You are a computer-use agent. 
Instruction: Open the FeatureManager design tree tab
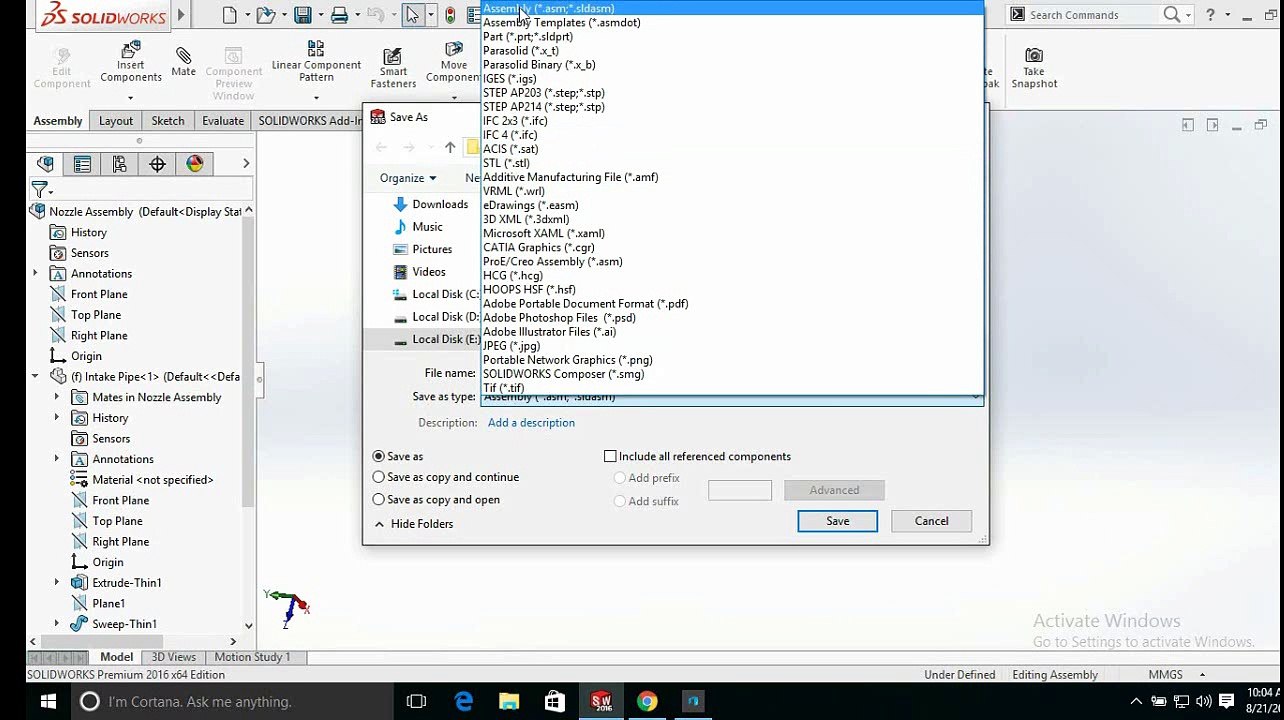tap(45, 164)
